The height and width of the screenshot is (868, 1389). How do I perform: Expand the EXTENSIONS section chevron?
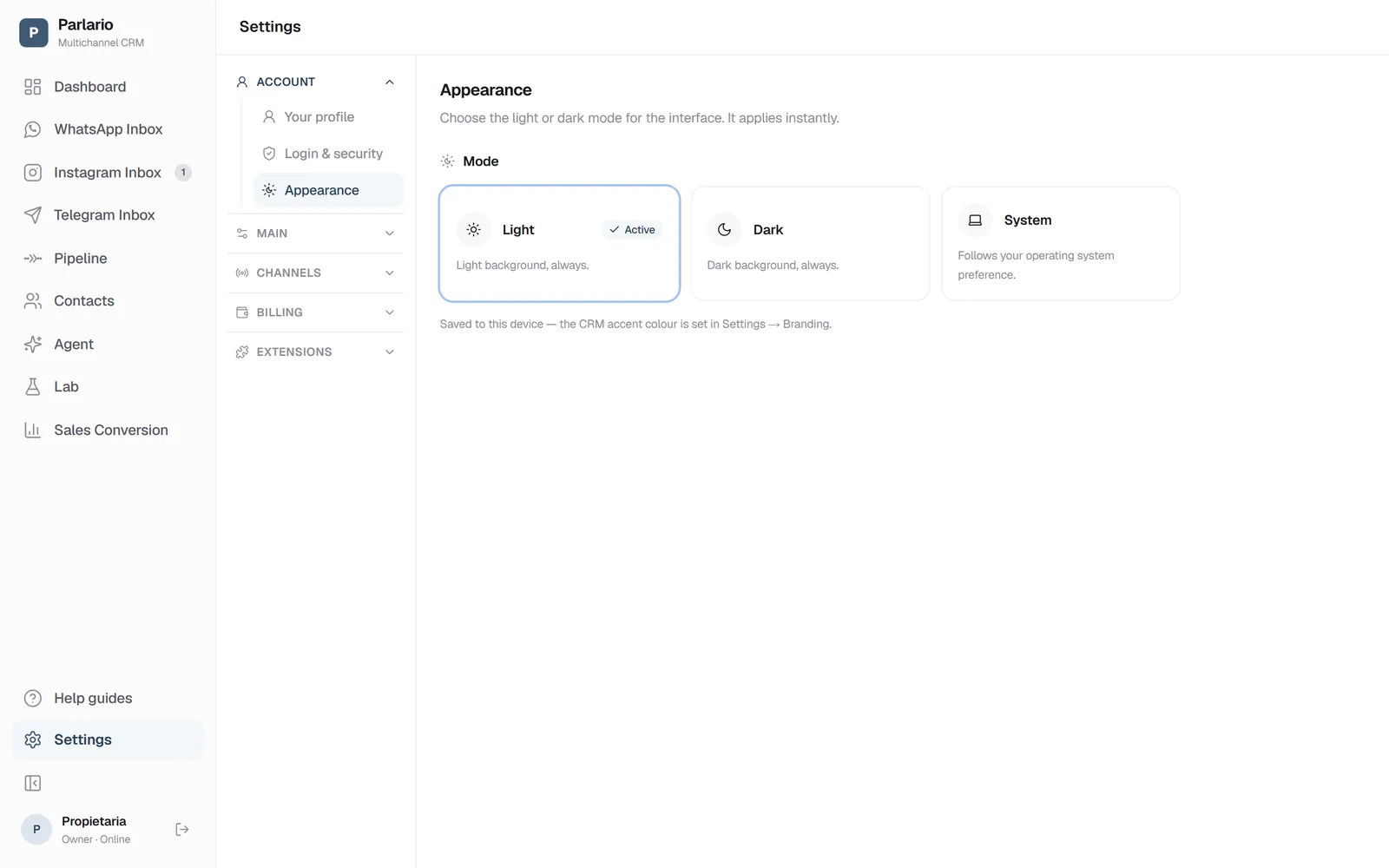click(390, 352)
